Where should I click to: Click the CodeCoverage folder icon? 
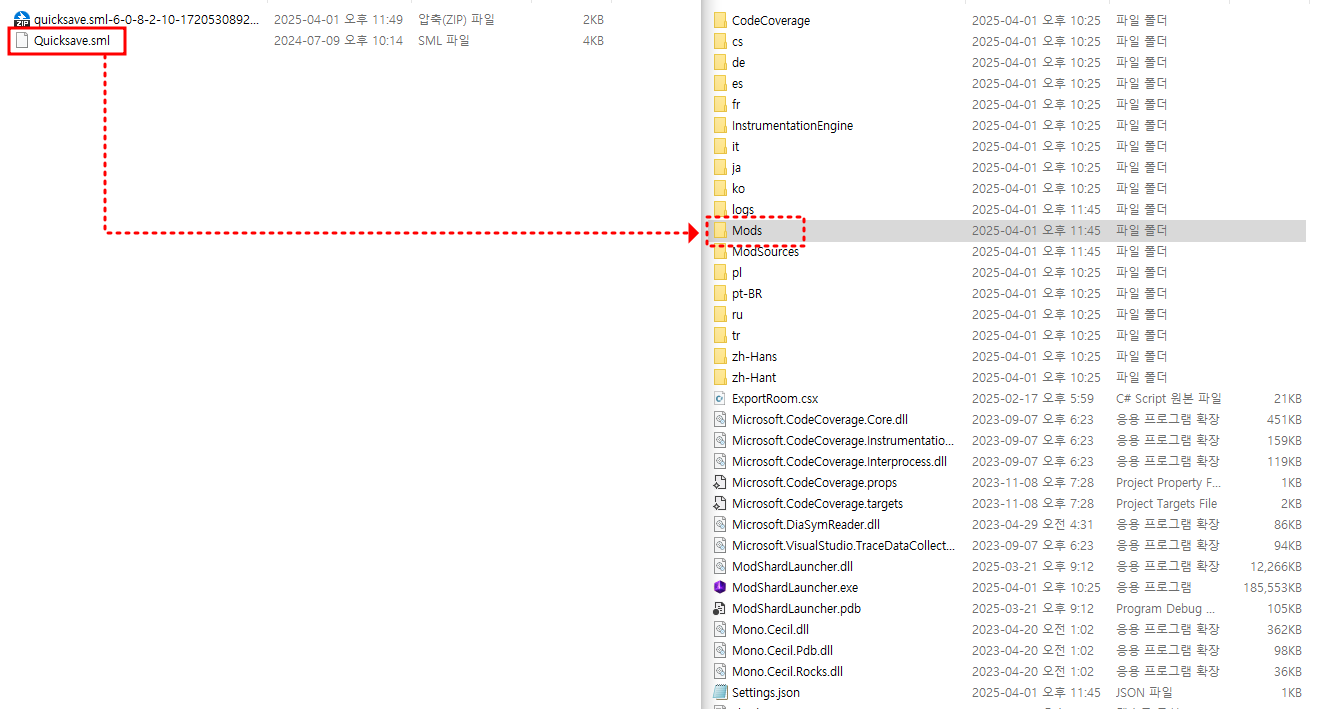point(720,20)
